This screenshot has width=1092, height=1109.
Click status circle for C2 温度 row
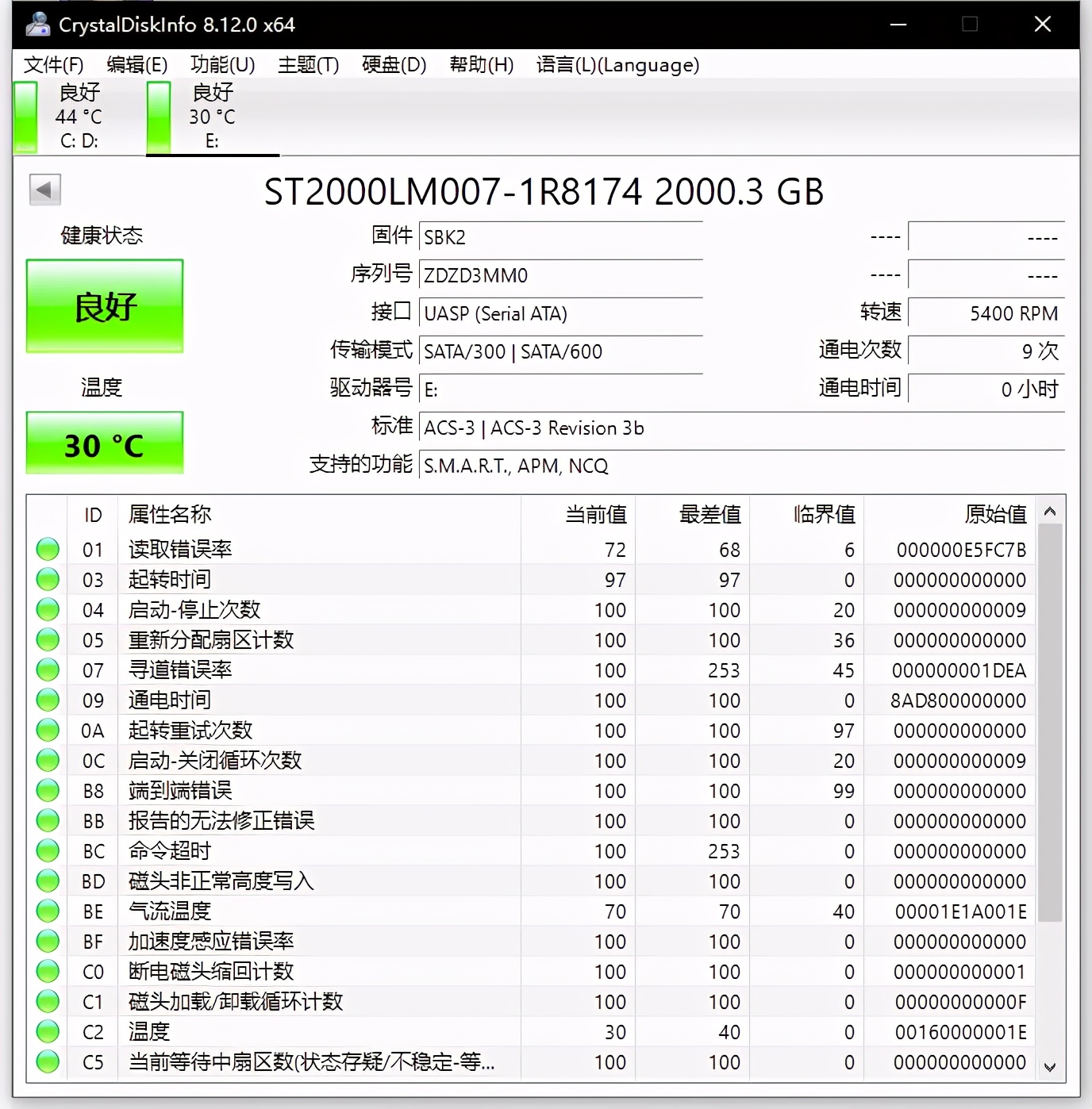[48, 1031]
